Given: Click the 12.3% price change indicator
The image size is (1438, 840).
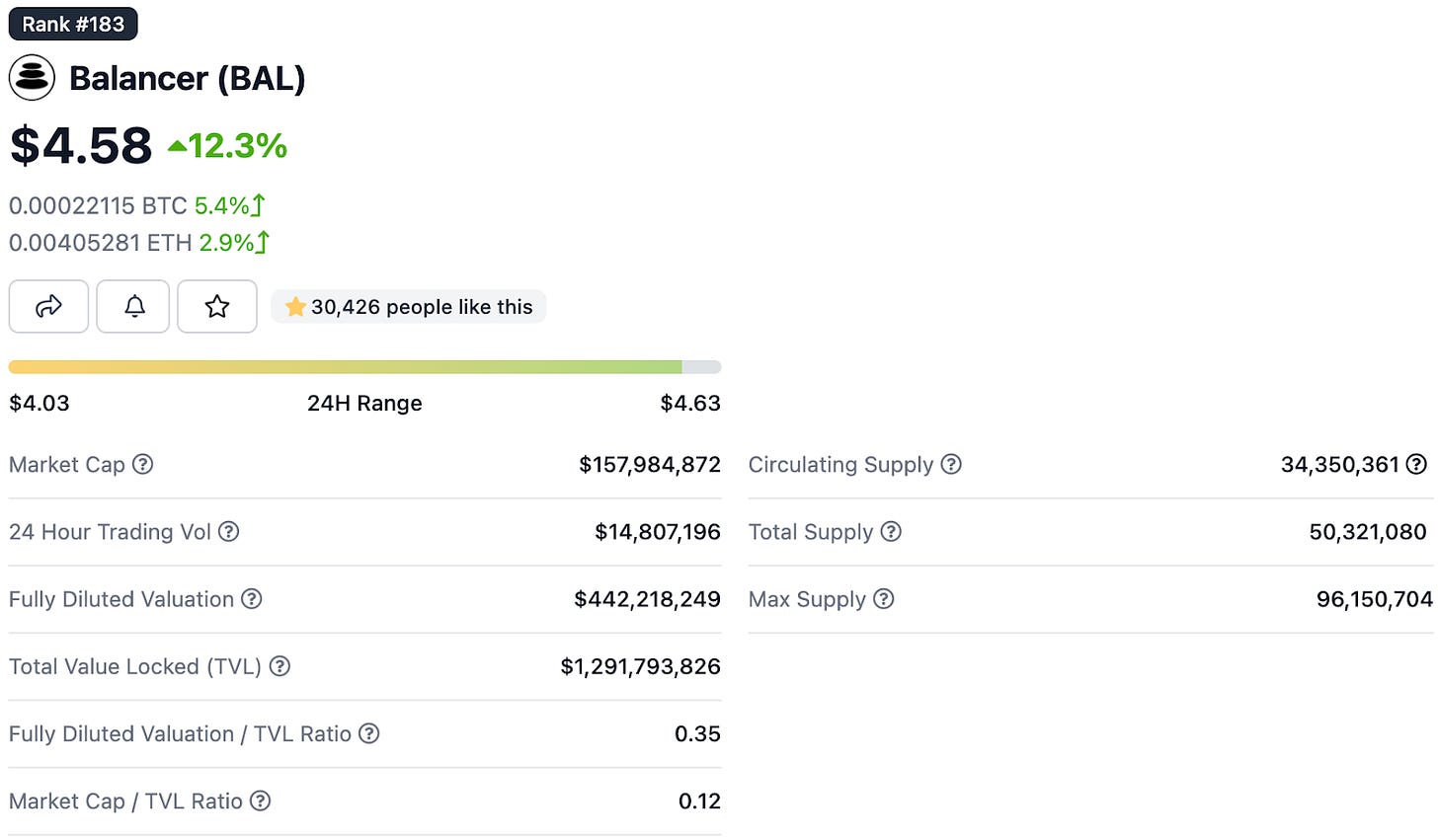Looking at the screenshot, I should [x=228, y=146].
